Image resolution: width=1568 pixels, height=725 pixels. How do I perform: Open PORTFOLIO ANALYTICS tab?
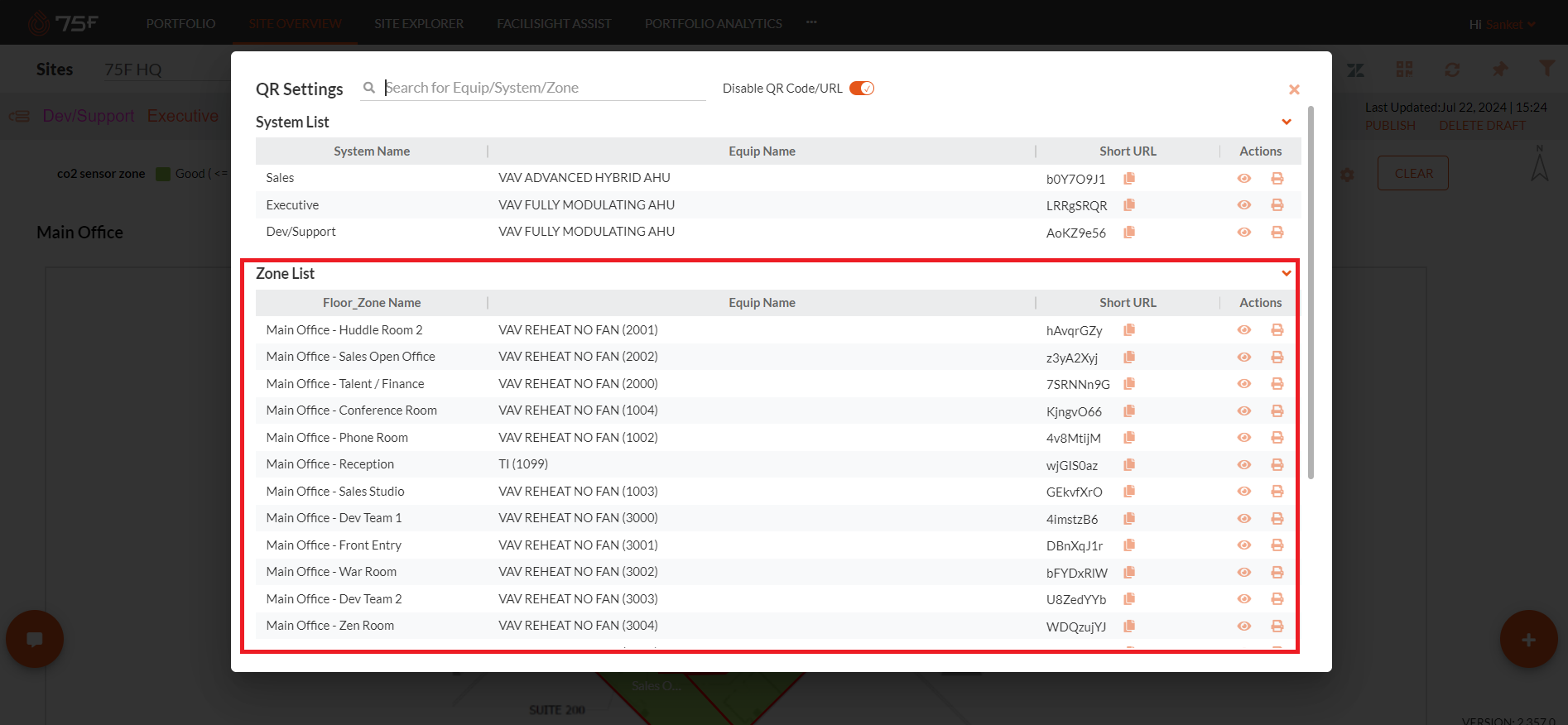click(x=714, y=23)
